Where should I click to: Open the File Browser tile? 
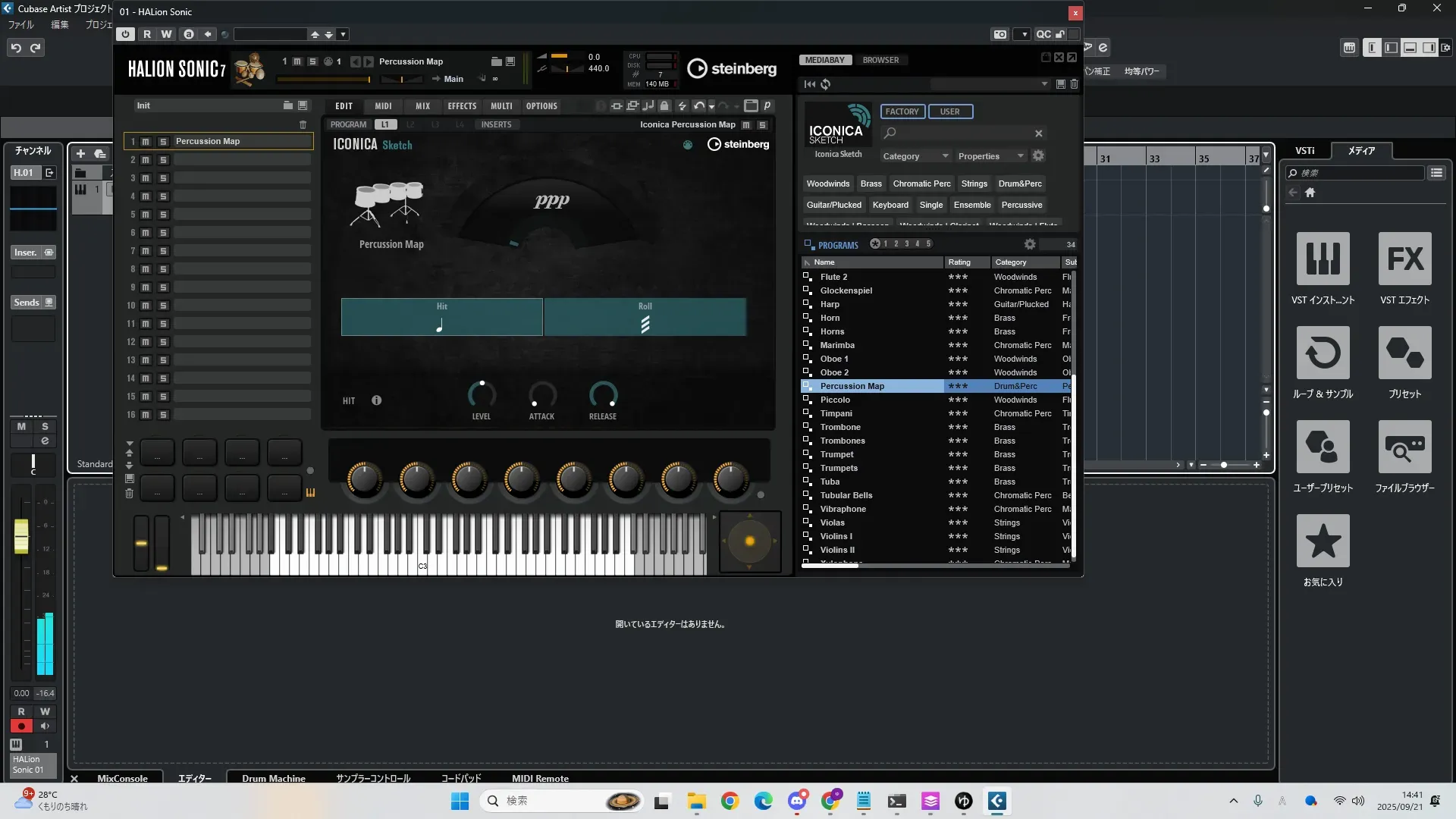(x=1404, y=447)
